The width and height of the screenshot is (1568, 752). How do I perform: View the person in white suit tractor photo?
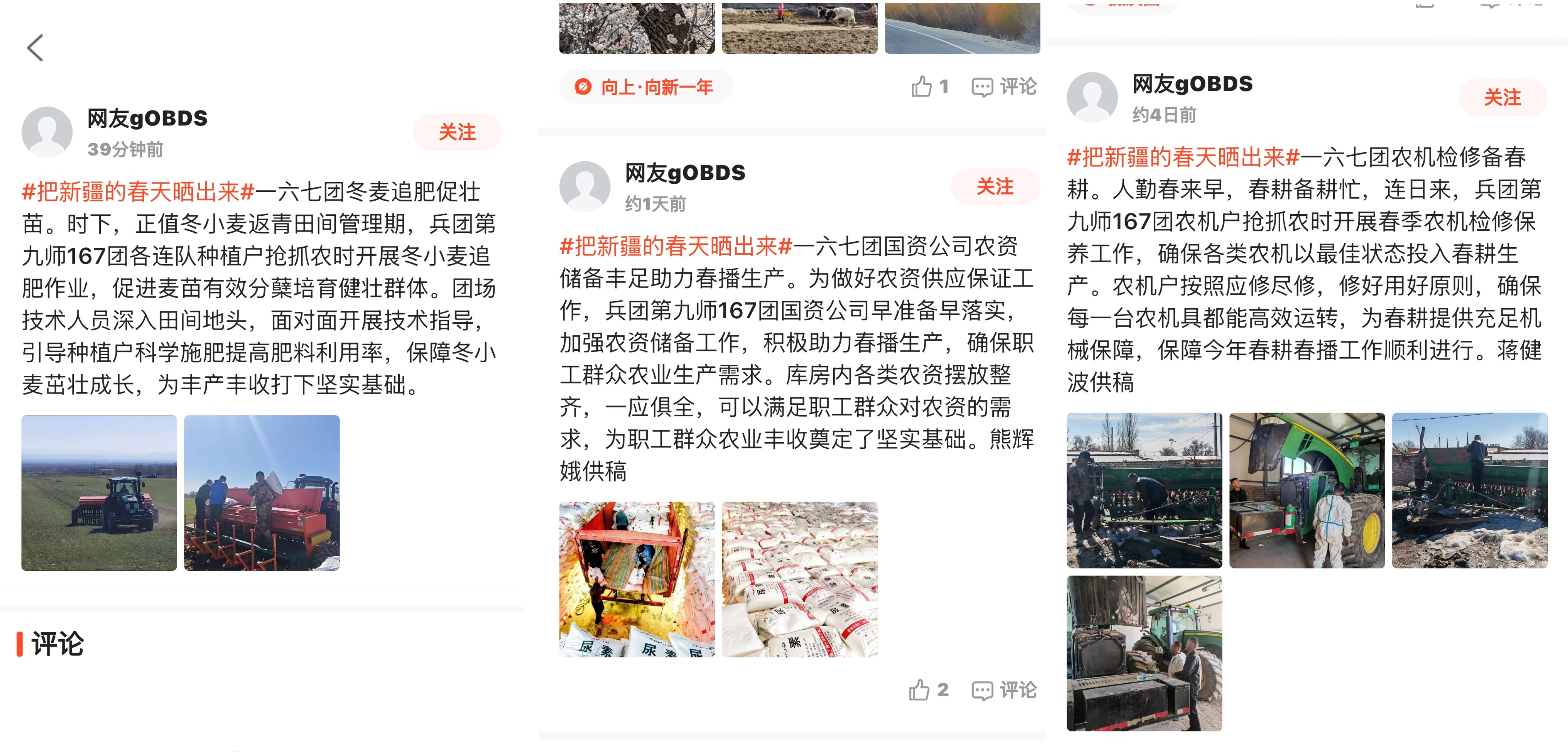pyautogui.click(x=1307, y=490)
